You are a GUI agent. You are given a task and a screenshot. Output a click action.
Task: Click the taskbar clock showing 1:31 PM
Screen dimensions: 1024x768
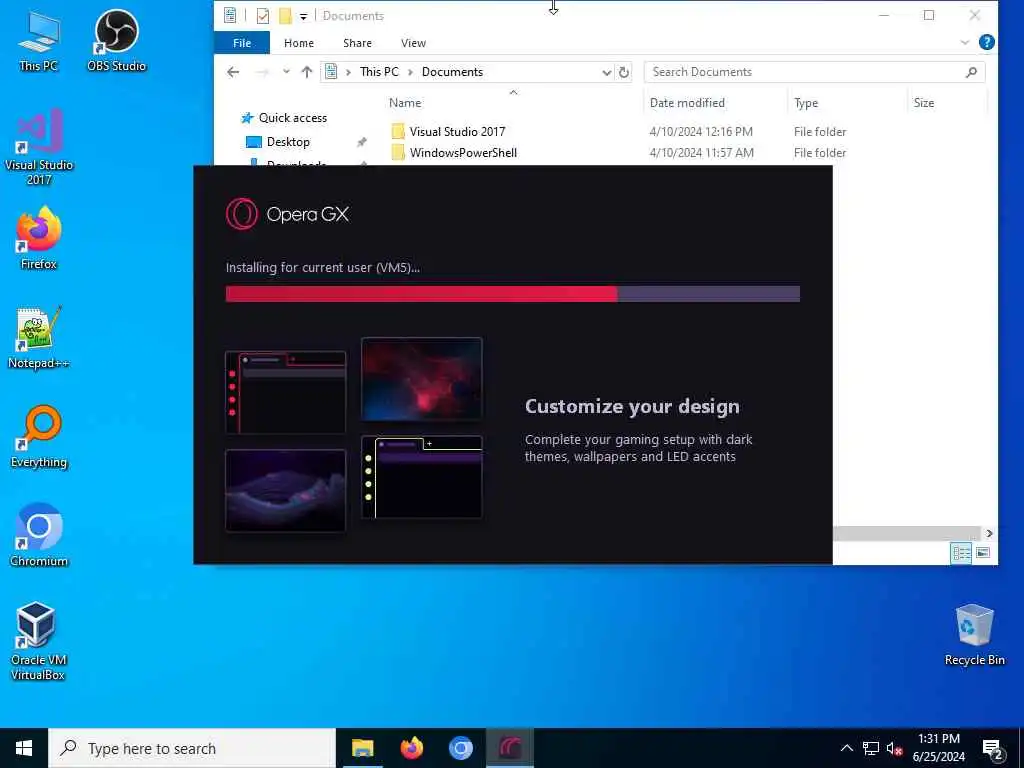tap(938, 748)
